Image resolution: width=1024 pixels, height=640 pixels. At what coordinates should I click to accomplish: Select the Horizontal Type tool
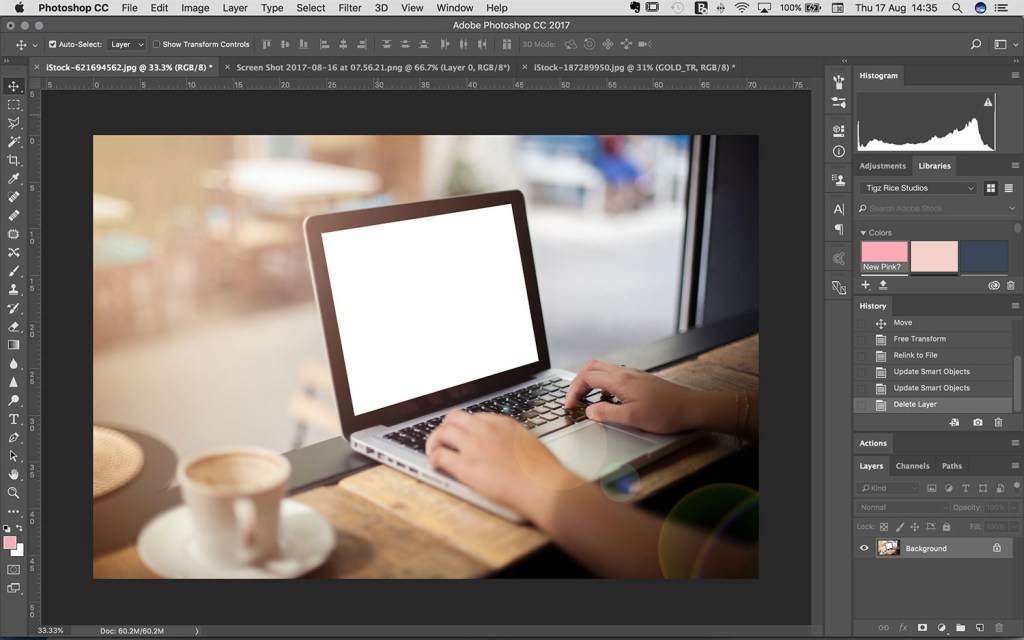tap(14, 419)
